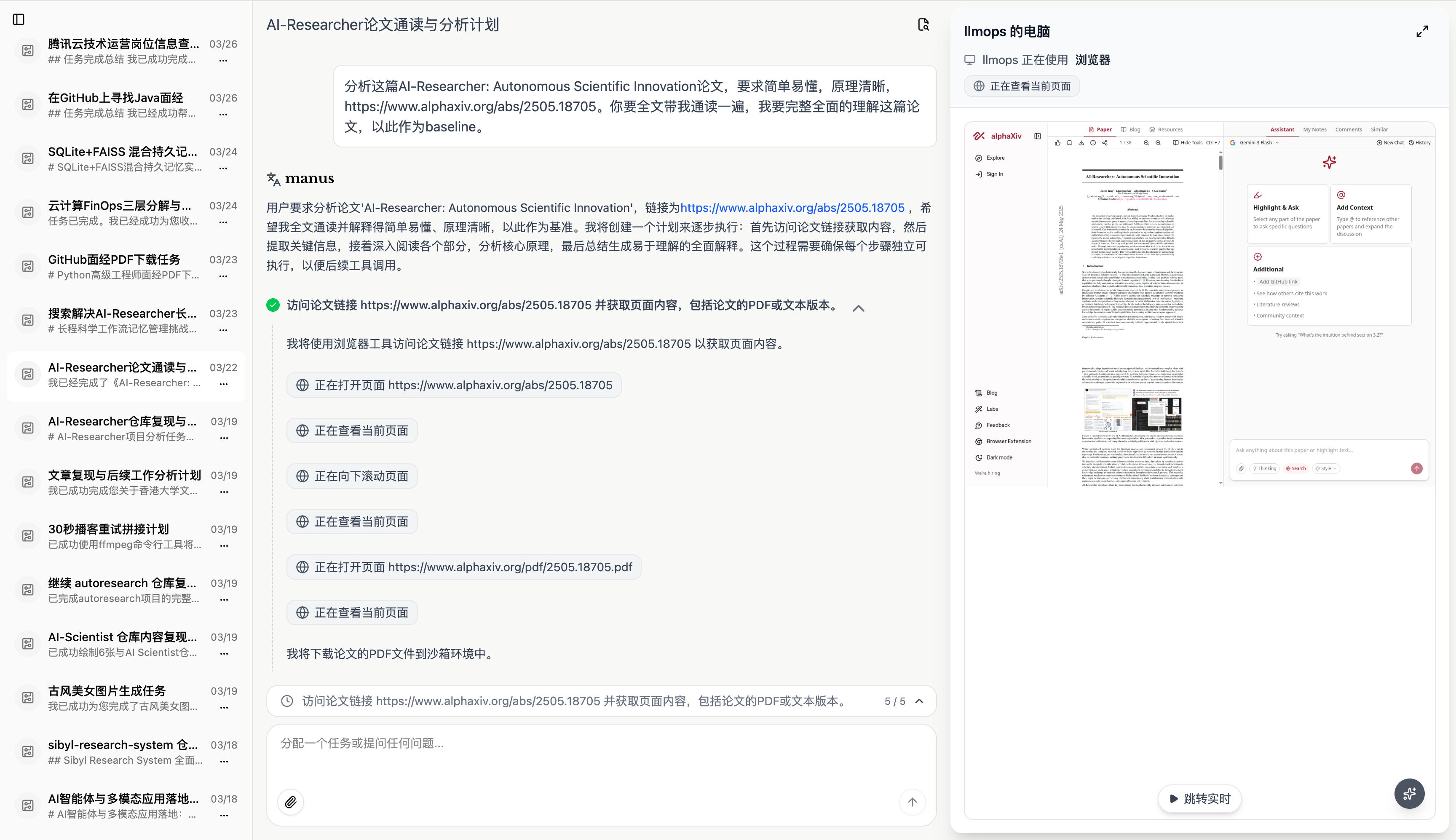The width and height of the screenshot is (1456, 840).
Task: Collapse the 访问论文链接 step details chevron
Action: (858, 308)
